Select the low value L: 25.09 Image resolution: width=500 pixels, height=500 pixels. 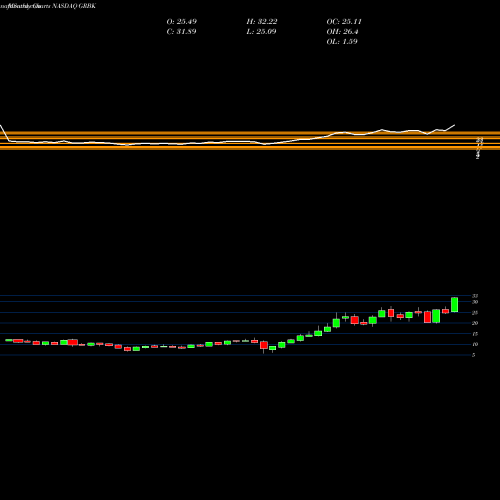tap(261, 32)
